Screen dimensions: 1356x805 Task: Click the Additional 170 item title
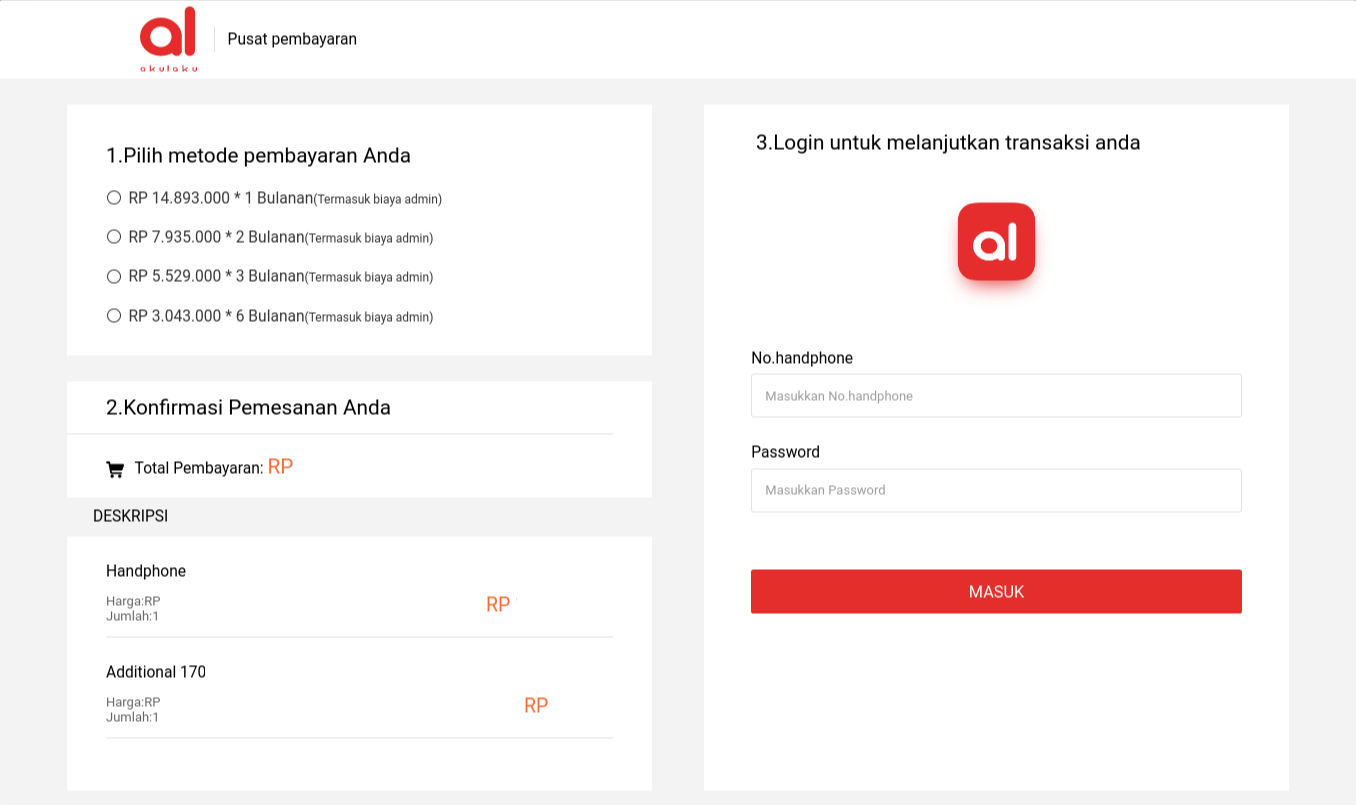click(156, 672)
